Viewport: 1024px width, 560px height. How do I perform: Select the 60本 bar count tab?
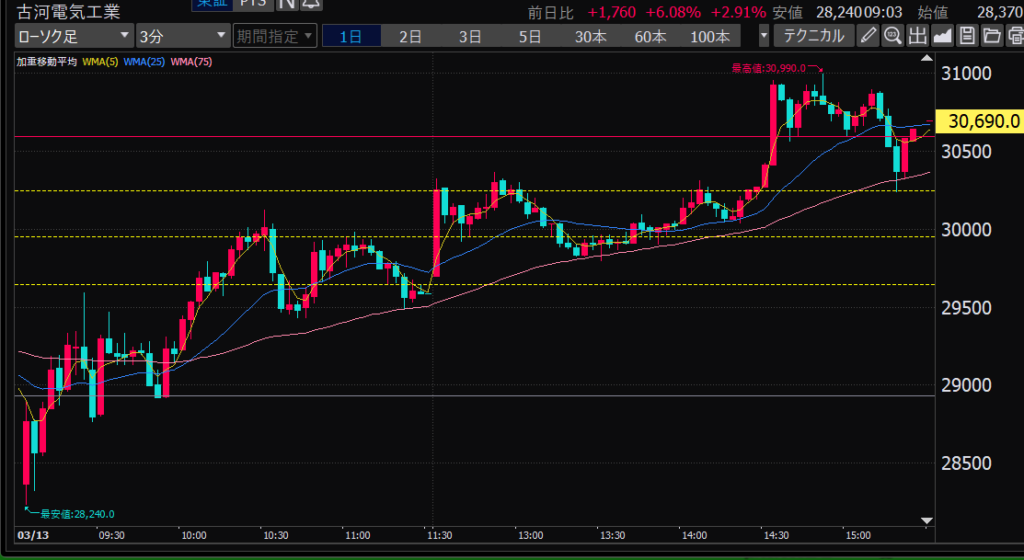coord(650,37)
